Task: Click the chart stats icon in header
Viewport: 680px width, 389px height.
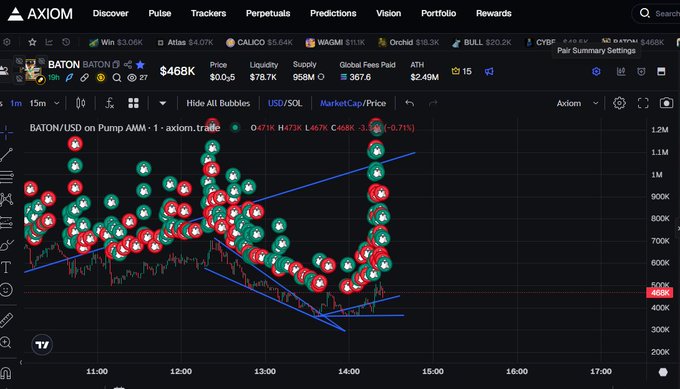Action: click(621, 71)
